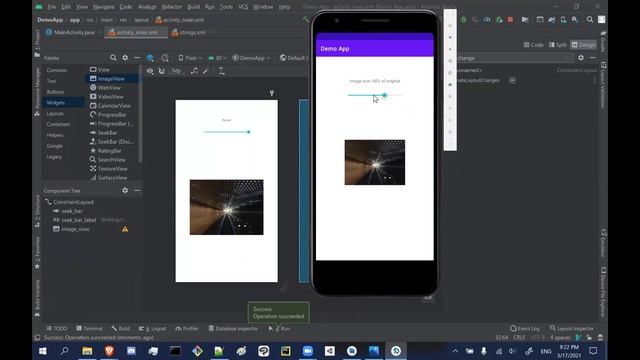Image resolution: width=640 pixels, height=360 pixels.
Task: Minimize the Palette panel
Action: 137,58
